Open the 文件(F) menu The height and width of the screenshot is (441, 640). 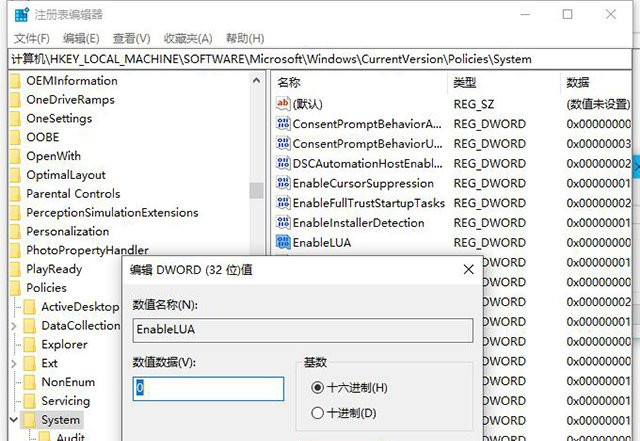coord(30,38)
